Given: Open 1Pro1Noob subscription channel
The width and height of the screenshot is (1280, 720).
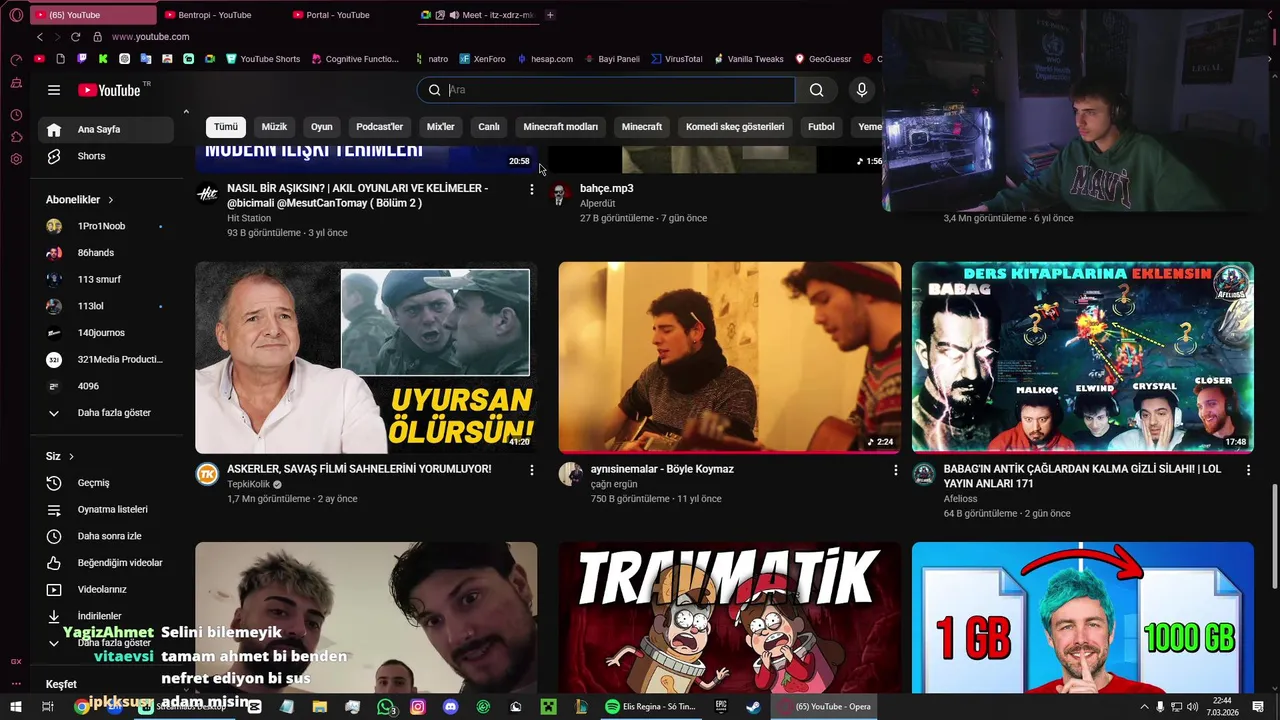Looking at the screenshot, I should tap(106, 226).
